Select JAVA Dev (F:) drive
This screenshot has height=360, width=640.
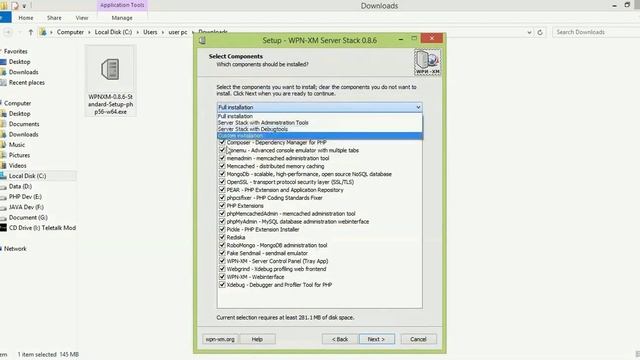click(x=26, y=207)
